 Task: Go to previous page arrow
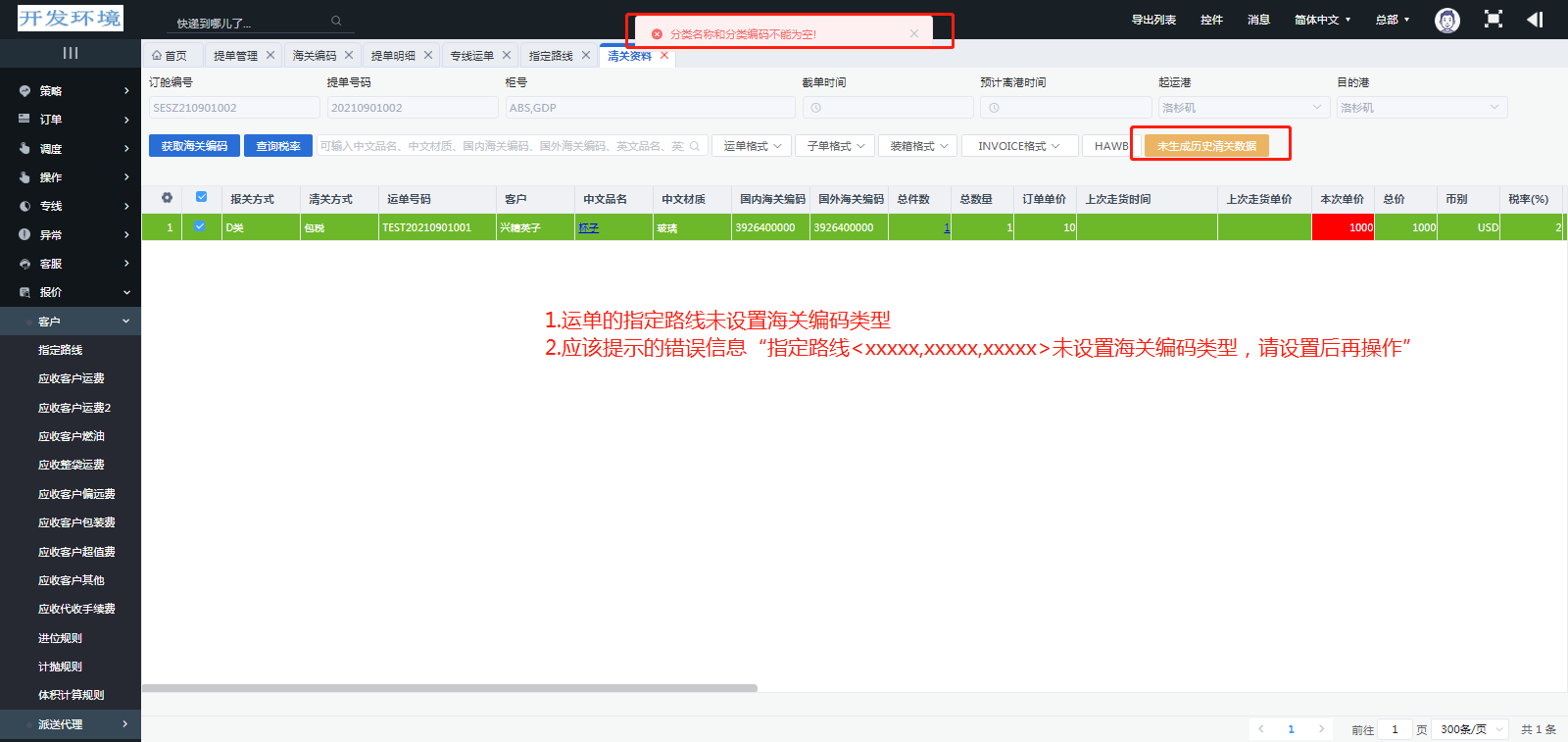[1261, 729]
